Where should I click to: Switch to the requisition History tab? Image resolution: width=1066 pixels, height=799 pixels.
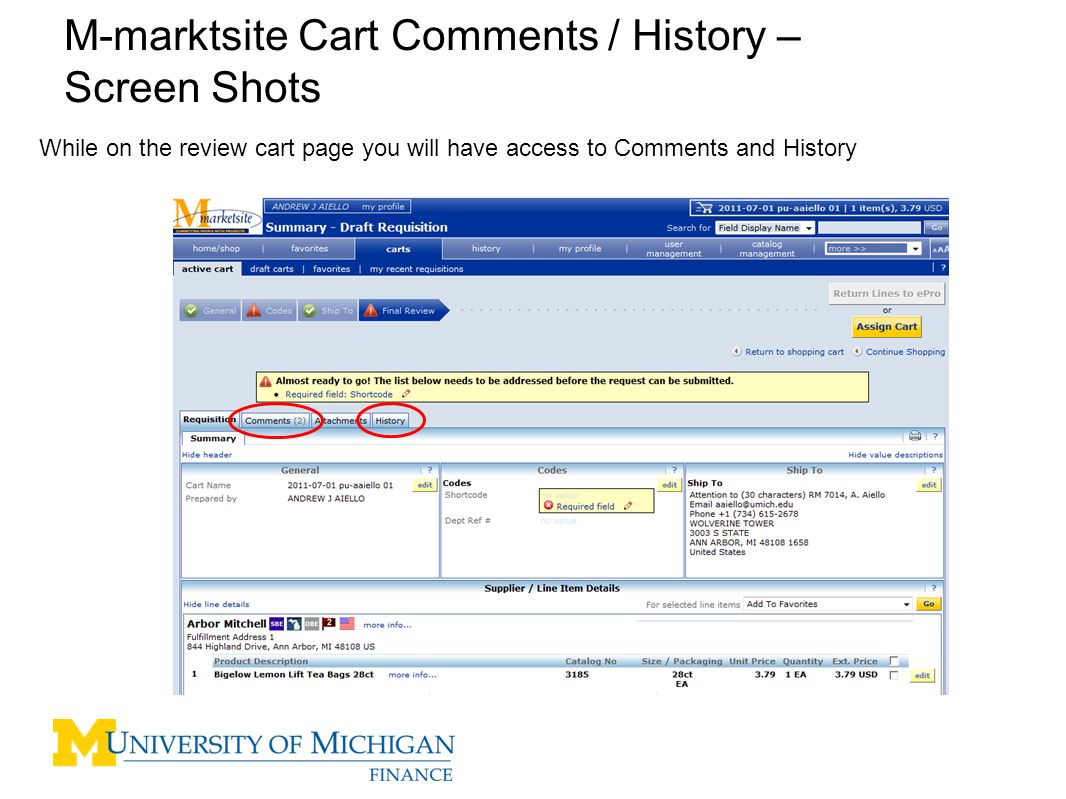click(390, 421)
